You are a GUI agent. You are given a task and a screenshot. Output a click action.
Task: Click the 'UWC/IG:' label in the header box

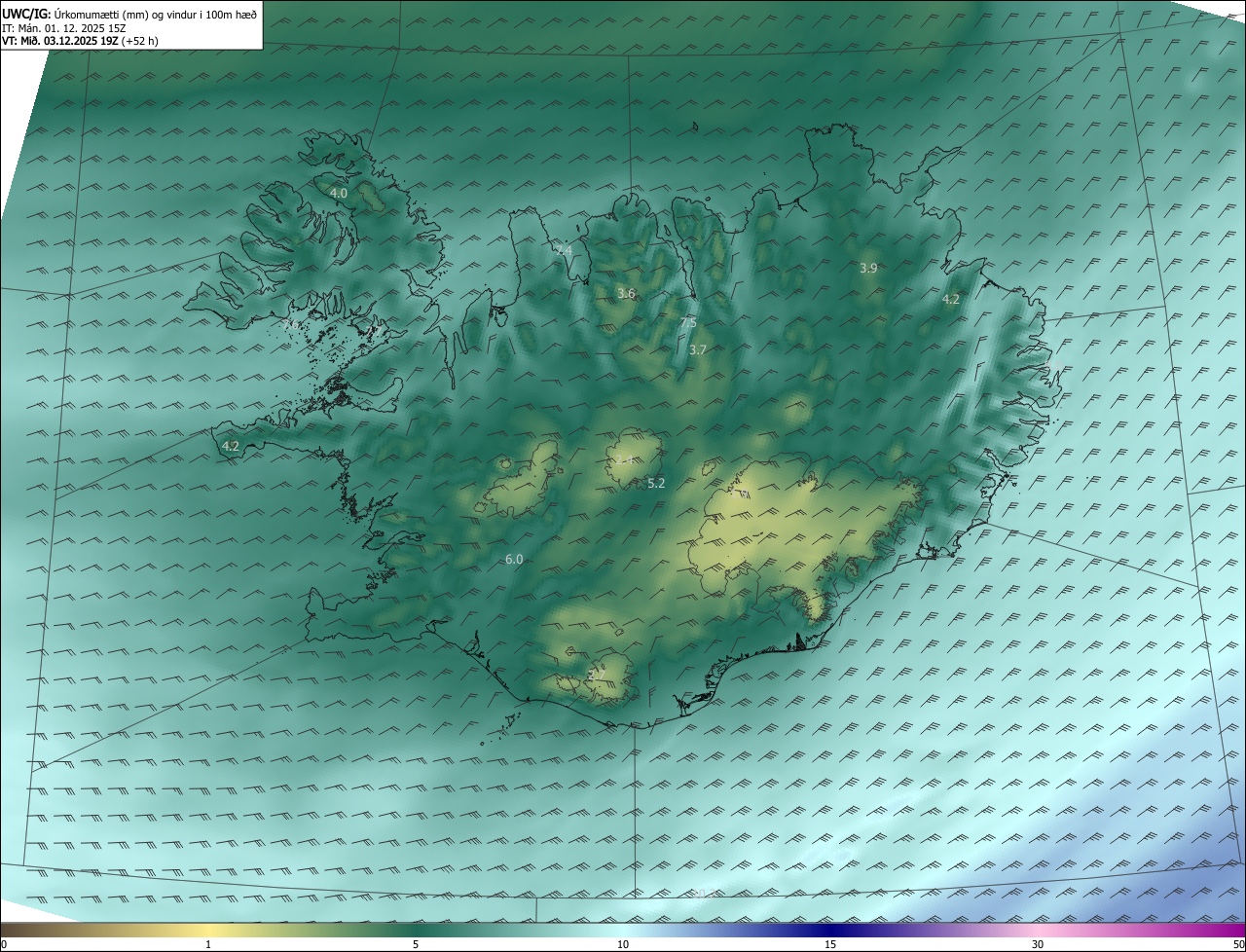point(26,15)
